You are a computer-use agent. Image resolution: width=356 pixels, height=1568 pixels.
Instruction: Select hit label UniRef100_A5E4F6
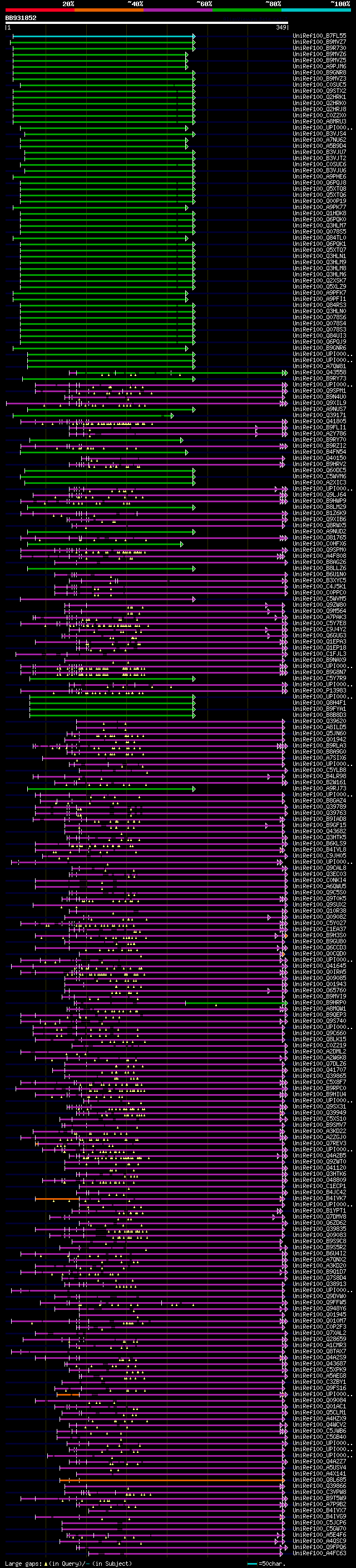tap(319, 1535)
